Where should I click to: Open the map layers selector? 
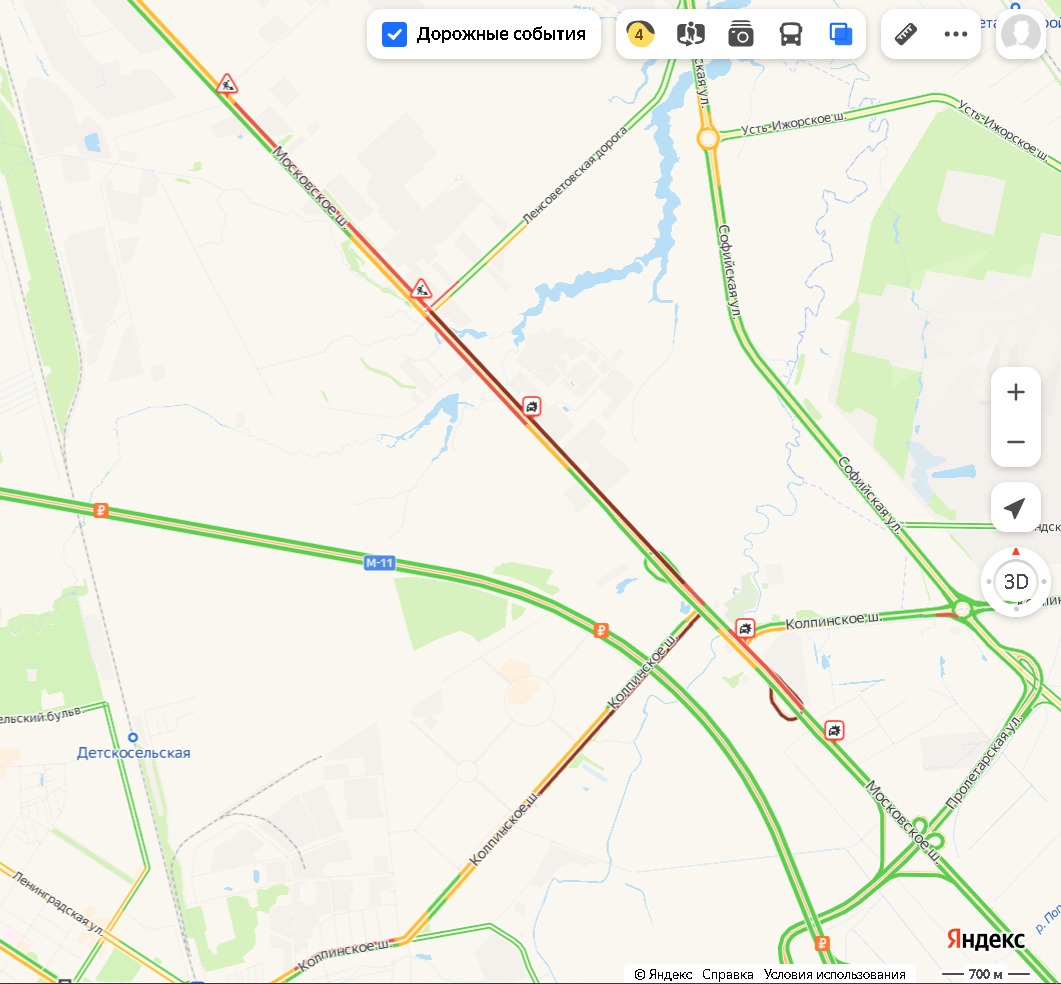[840, 34]
